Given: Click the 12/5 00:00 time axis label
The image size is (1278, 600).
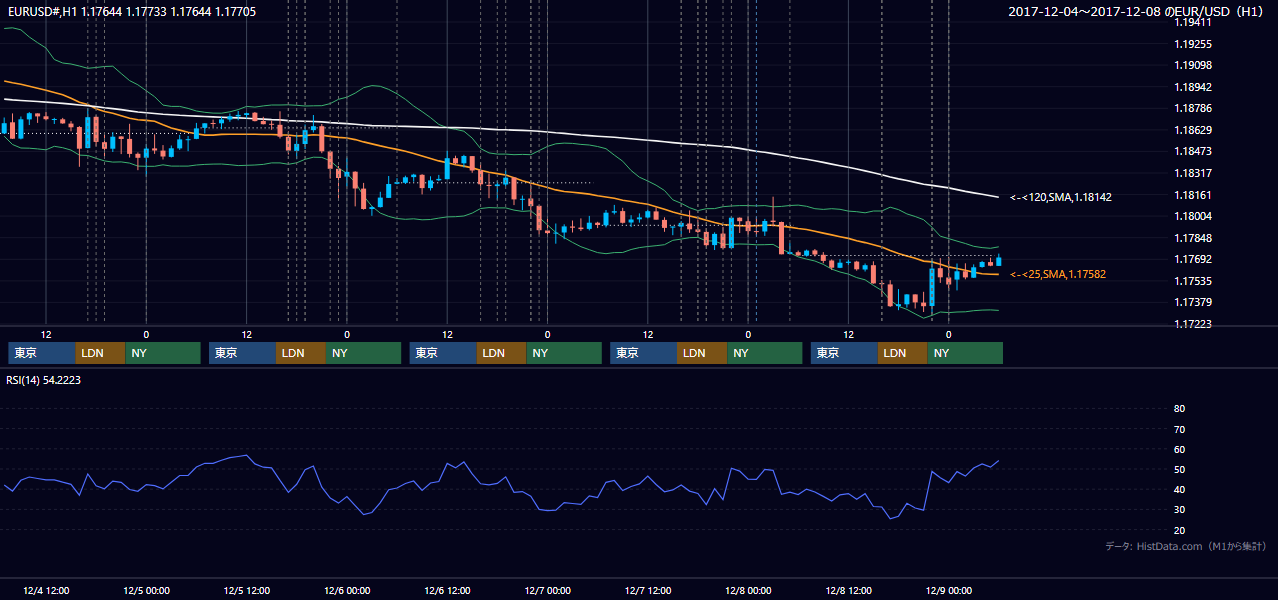Looking at the screenshot, I should tap(146, 591).
